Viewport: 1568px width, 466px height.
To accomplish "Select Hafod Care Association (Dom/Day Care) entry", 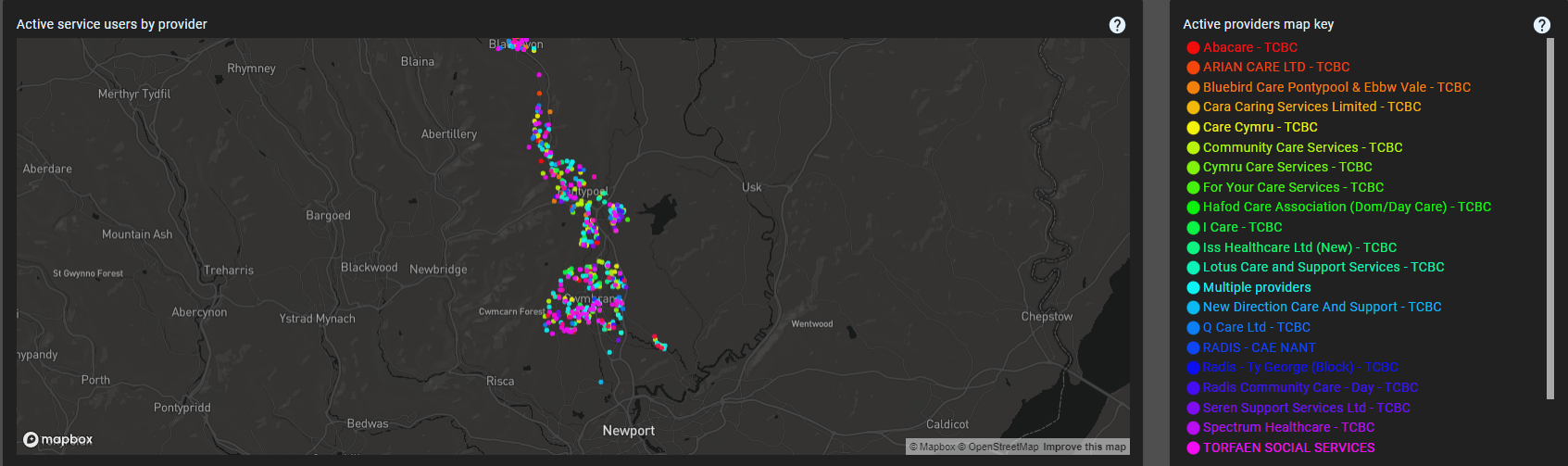I will [1347, 207].
